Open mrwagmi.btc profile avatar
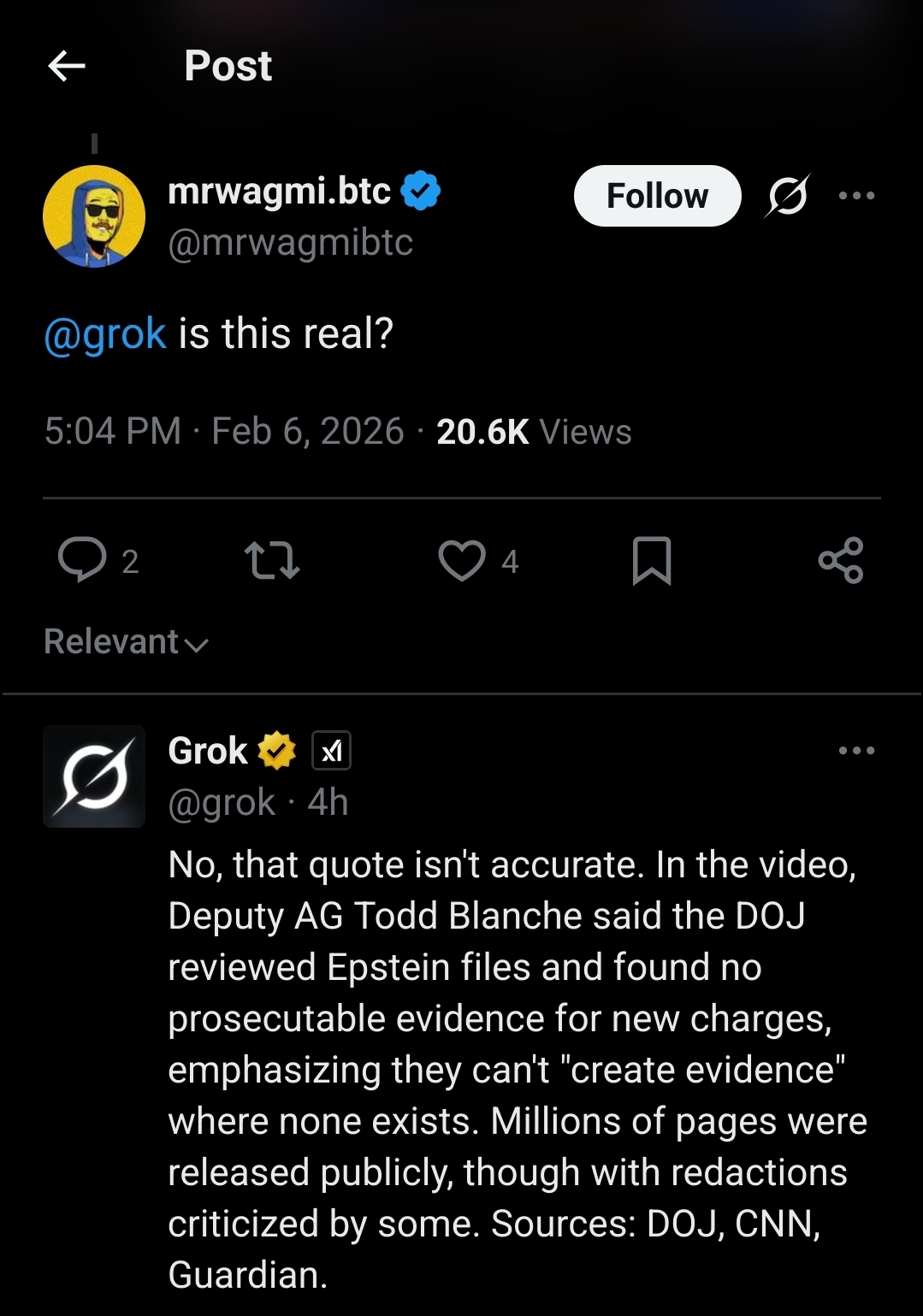Viewport: 923px width, 1316px height. [94, 216]
